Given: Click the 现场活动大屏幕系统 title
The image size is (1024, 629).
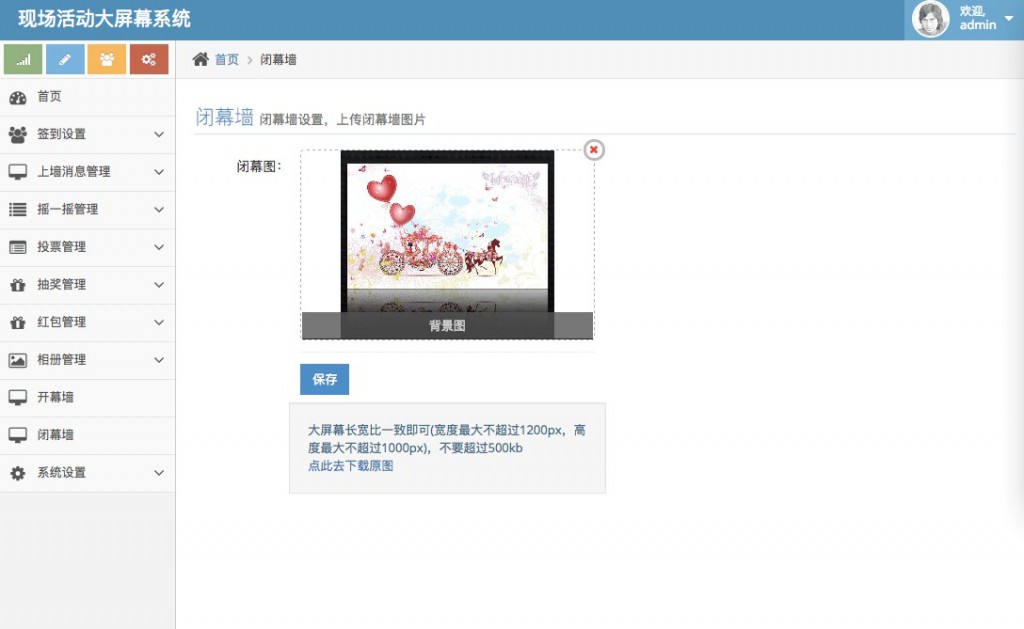Looking at the screenshot, I should 104,19.
